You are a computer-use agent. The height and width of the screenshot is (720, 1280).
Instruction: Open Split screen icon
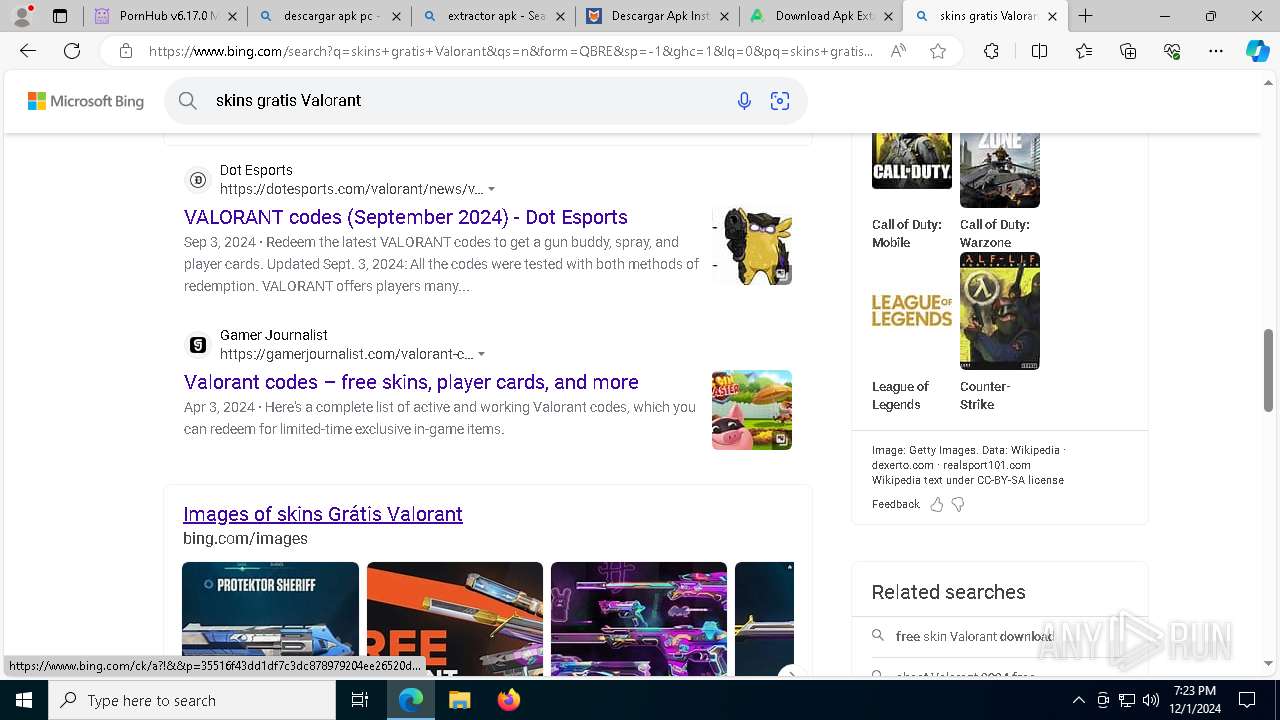(x=1039, y=51)
